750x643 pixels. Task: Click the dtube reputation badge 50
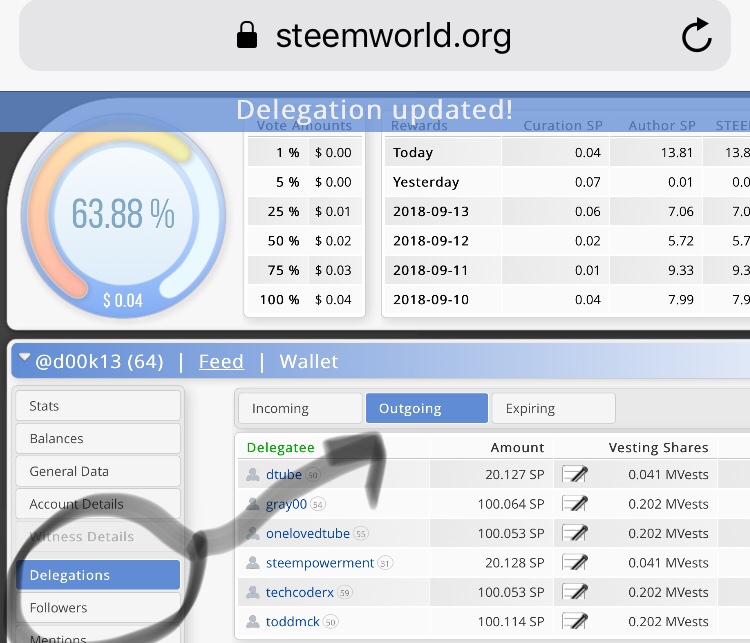coord(313,475)
